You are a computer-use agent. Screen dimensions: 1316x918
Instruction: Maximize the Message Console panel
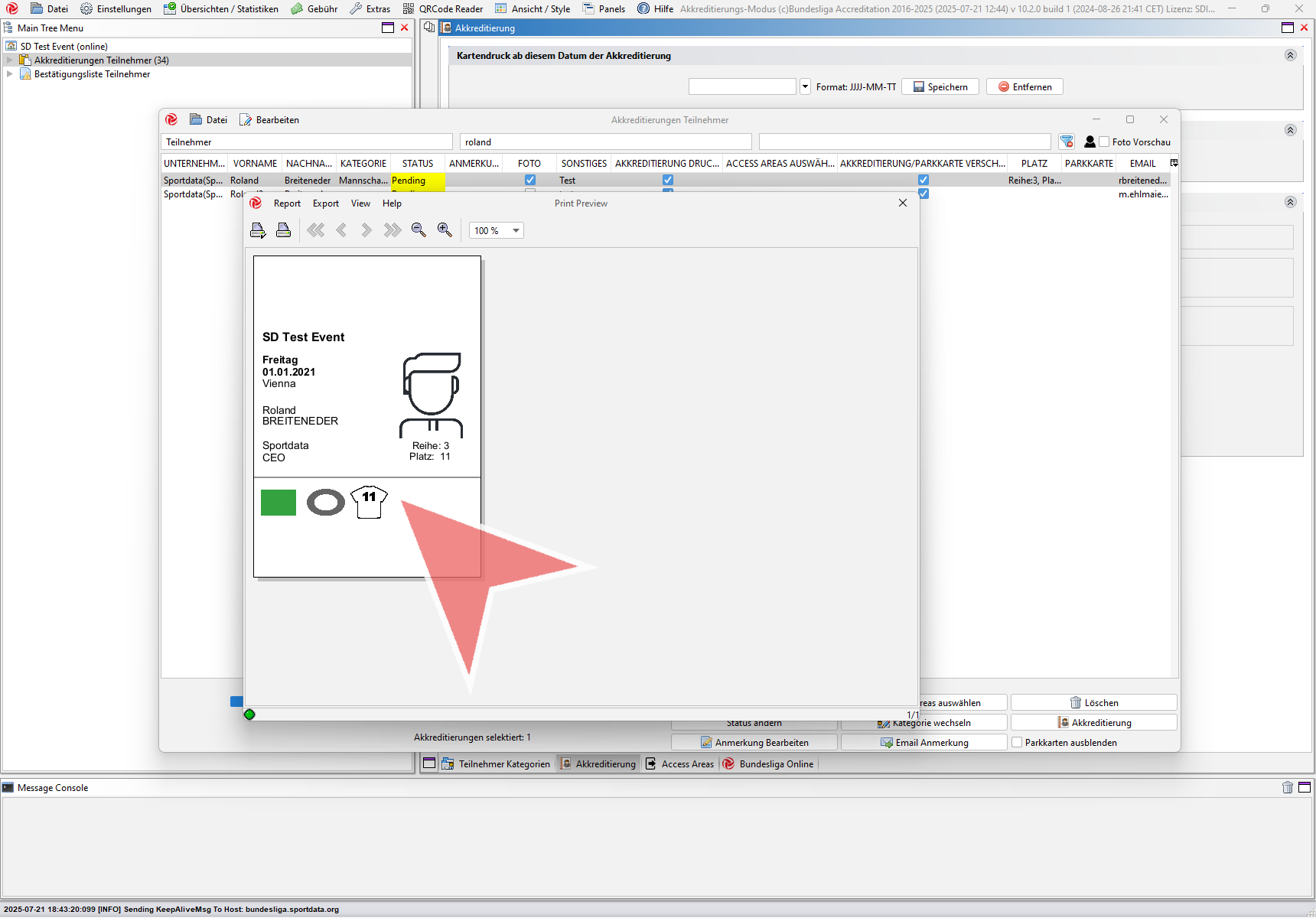[1305, 787]
